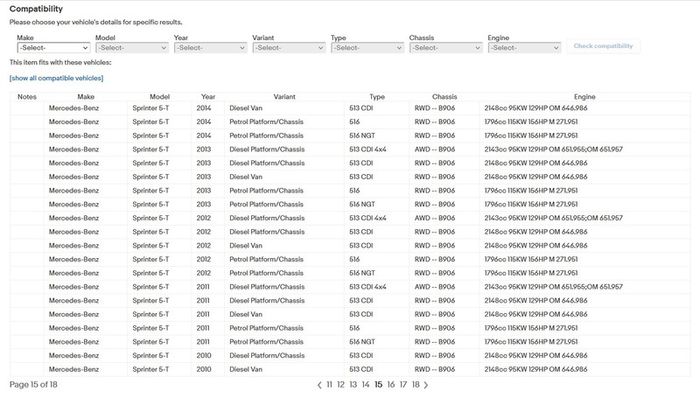Open the Engine dropdown
Image resolution: width=700 pixels, height=397 pixels.
524,48
